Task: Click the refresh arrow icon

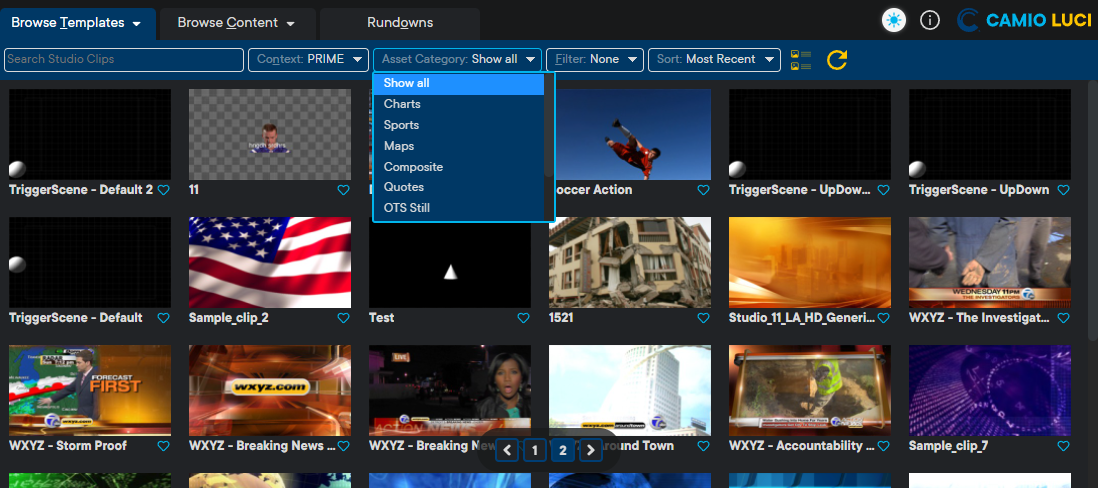Action: click(x=837, y=60)
